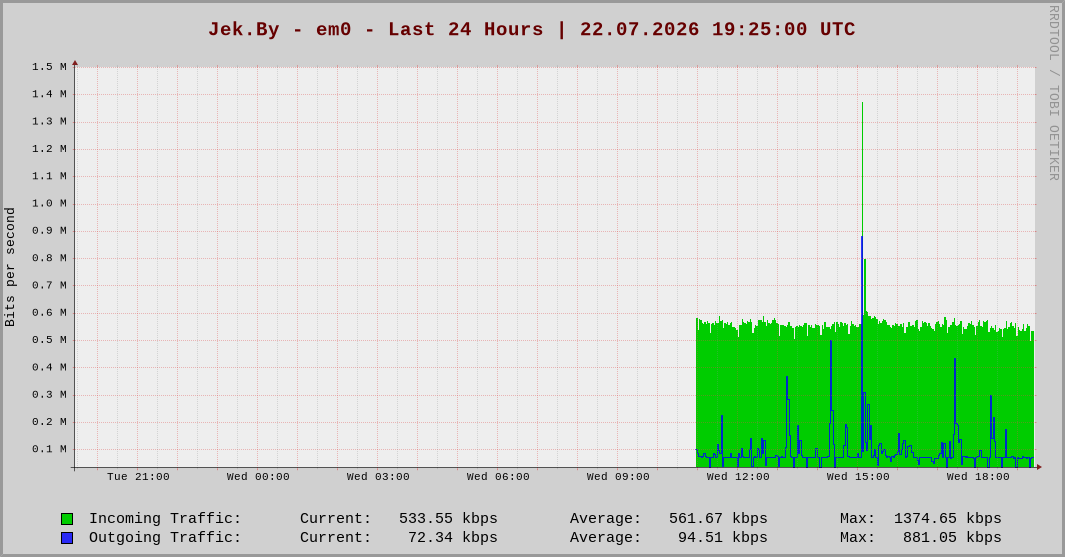This screenshot has width=1065, height=557.
Task: Click the Wed 06:00 time axis label
Action: pos(498,477)
